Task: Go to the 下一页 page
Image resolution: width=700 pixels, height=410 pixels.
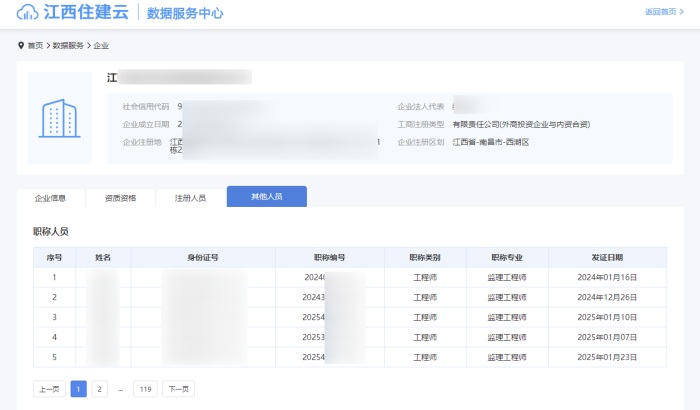Action: [x=178, y=389]
